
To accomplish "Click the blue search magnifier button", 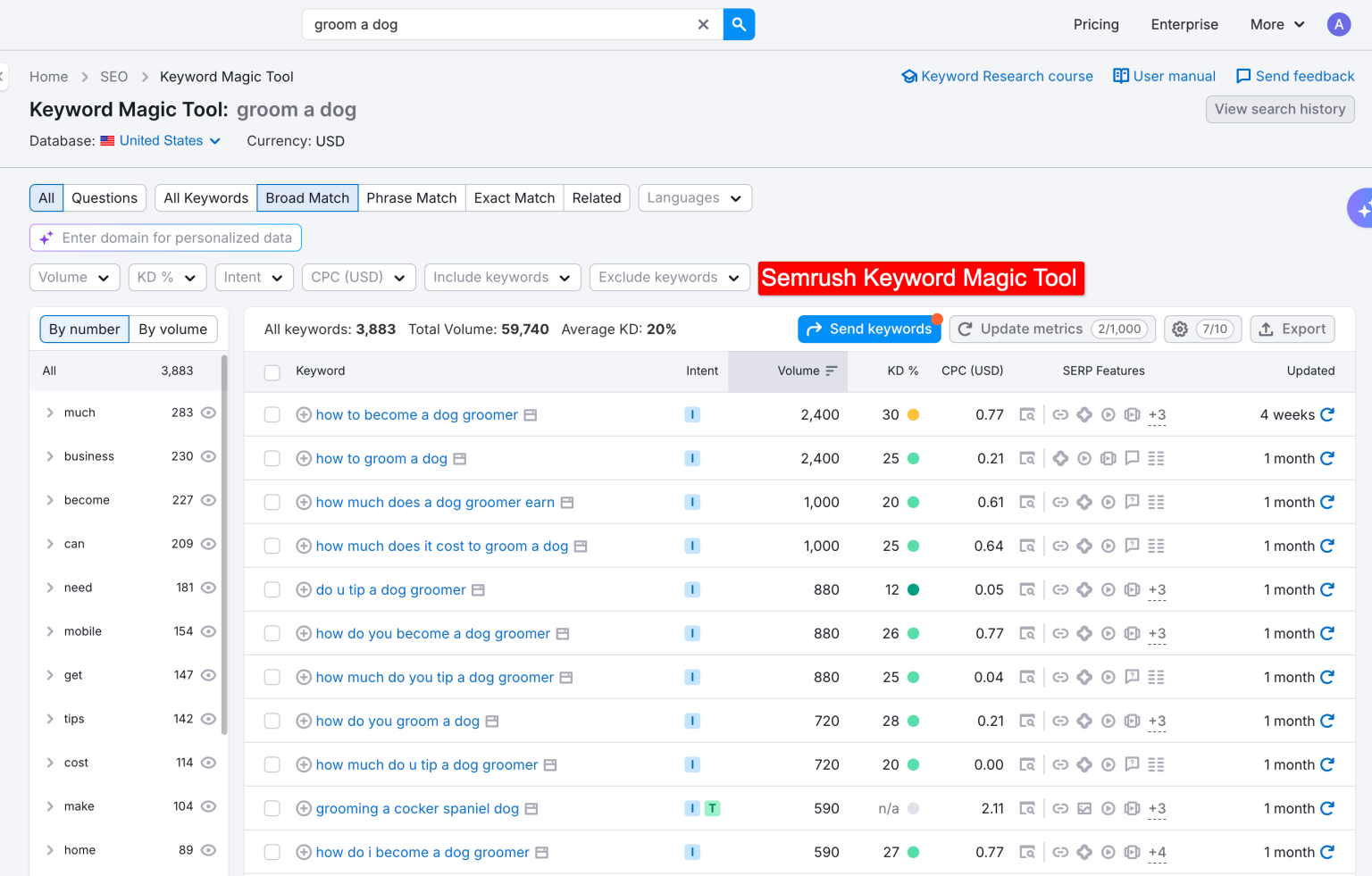I will point(739,24).
